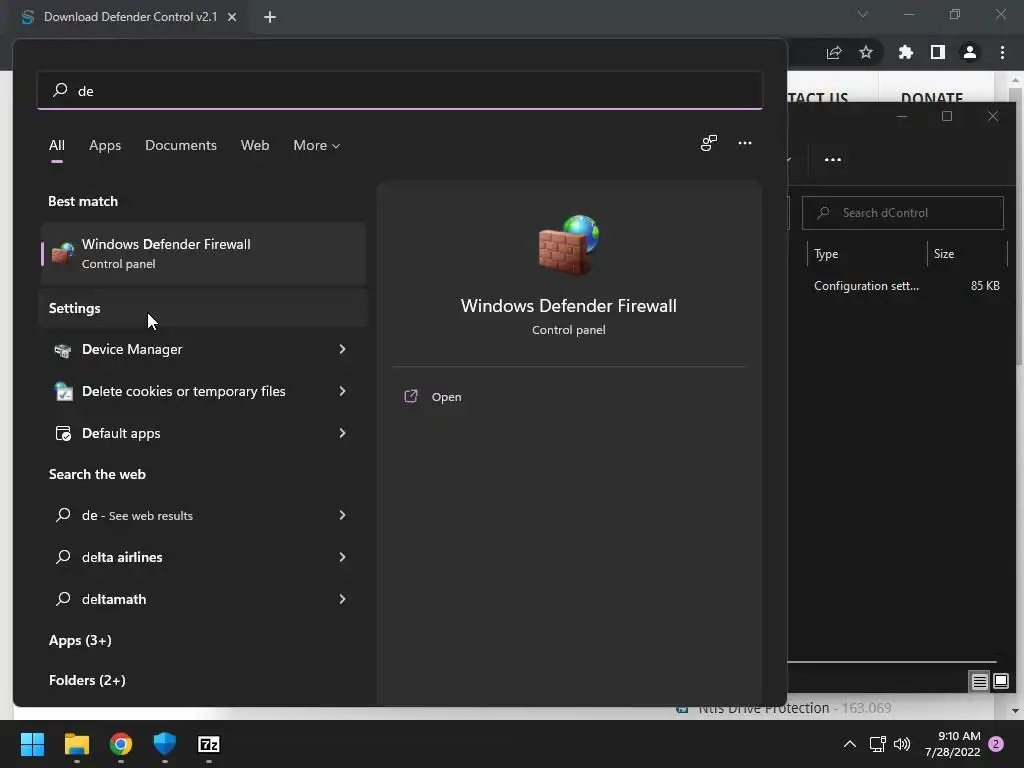Open the clock and date panel
This screenshot has width=1024, height=768.
pos(952,744)
